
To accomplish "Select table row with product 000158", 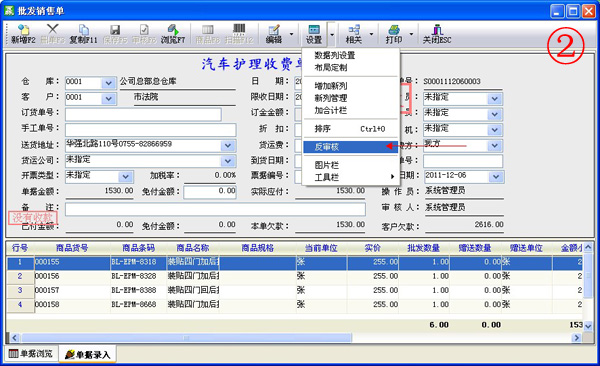I will coord(294,305).
